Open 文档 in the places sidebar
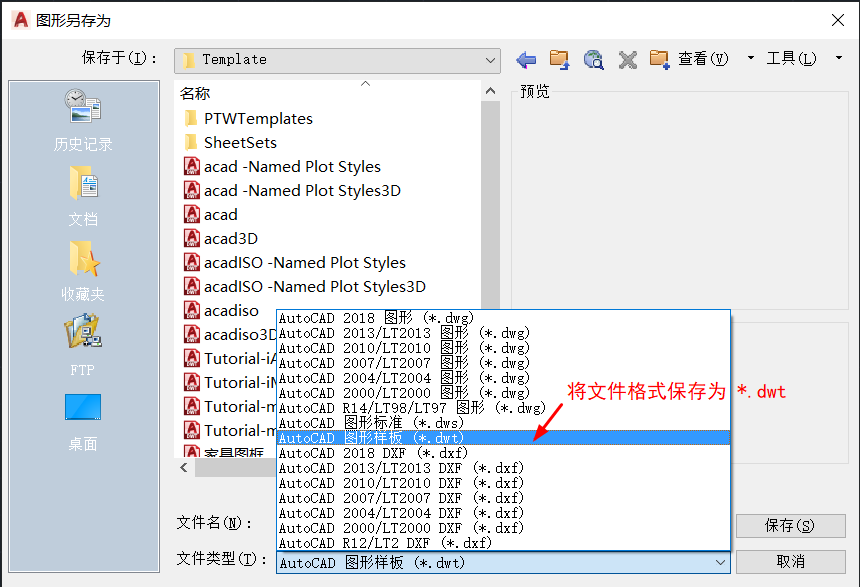 [x=83, y=196]
